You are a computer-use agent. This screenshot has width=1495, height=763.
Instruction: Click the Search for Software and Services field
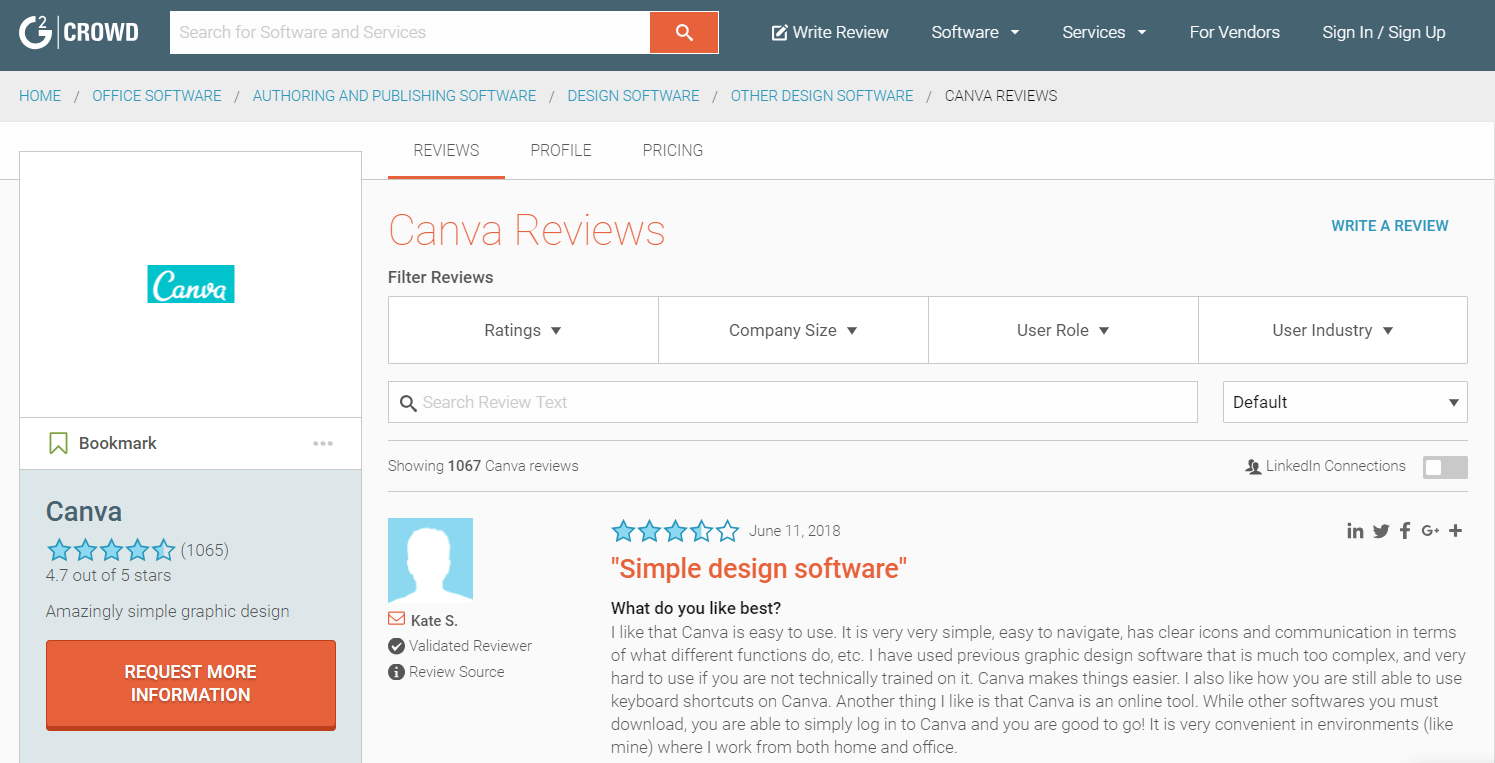tap(410, 32)
